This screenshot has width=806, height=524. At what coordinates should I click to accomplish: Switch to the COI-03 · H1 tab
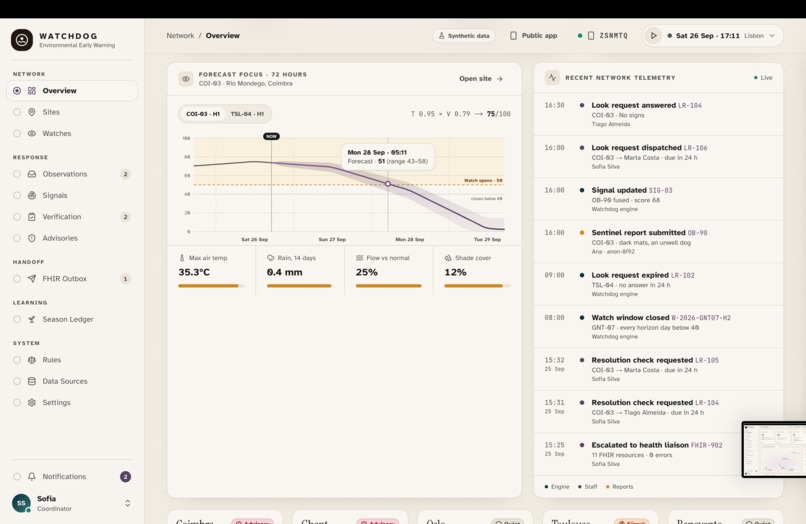pos(203,114)
